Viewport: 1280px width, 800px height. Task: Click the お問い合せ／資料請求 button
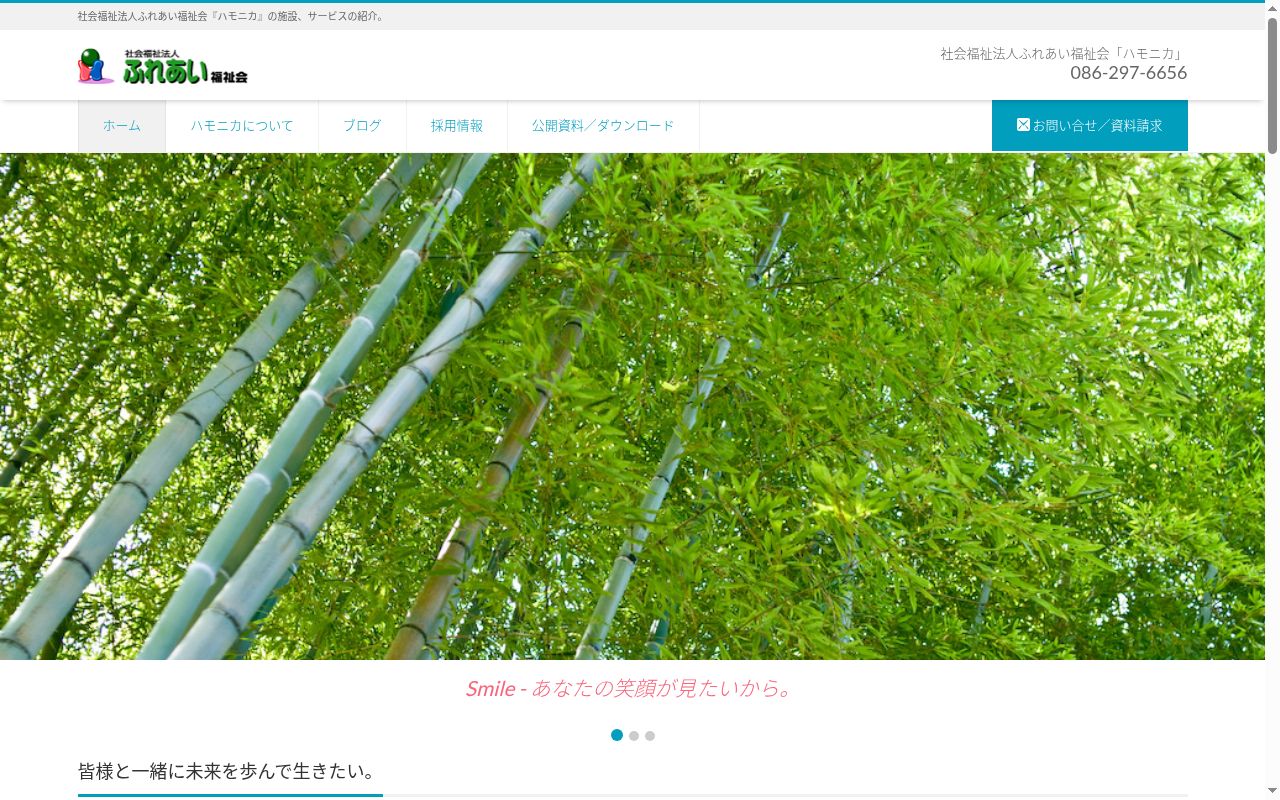point(1090,126)
